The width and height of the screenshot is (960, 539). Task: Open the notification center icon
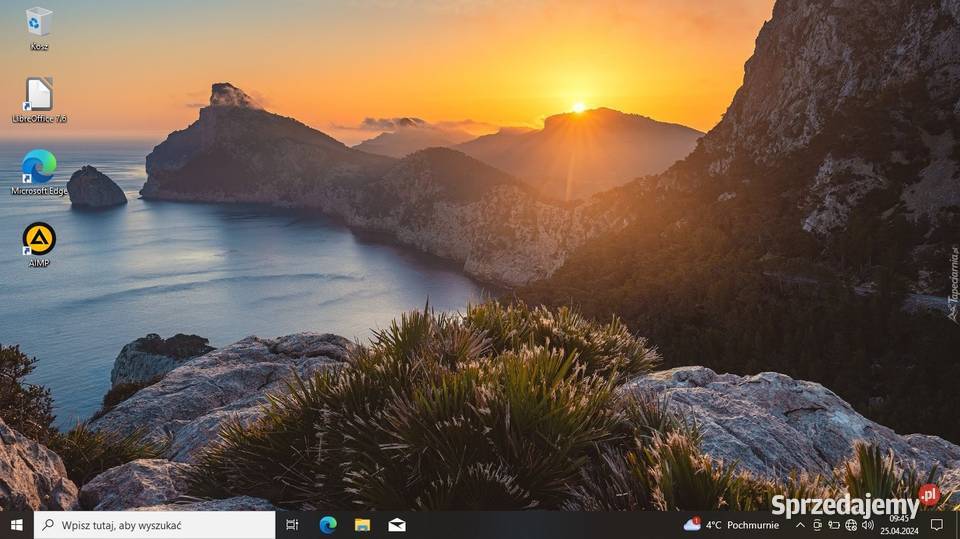[937, 525]
